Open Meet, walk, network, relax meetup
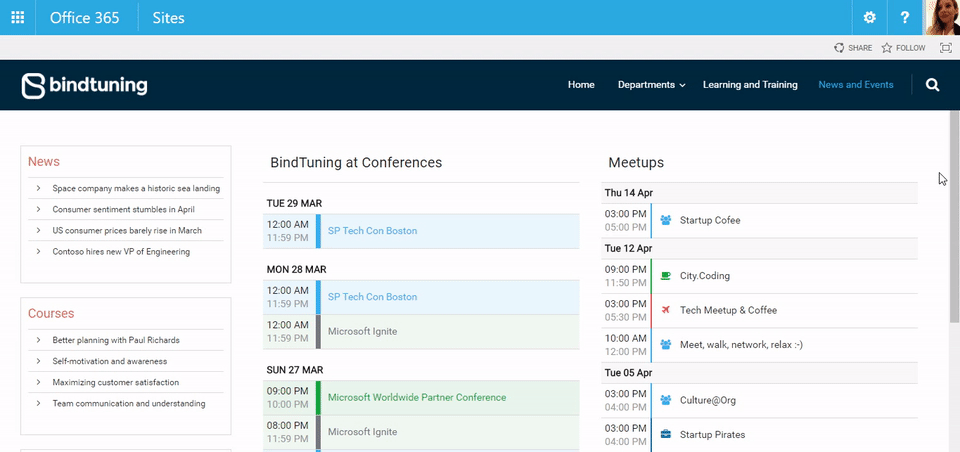 (741, 345)
